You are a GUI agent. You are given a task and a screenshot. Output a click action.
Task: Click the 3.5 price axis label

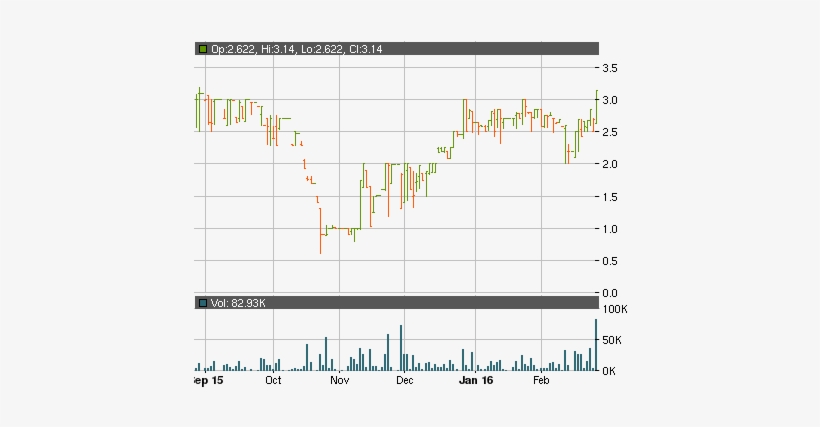click(610, 68)
